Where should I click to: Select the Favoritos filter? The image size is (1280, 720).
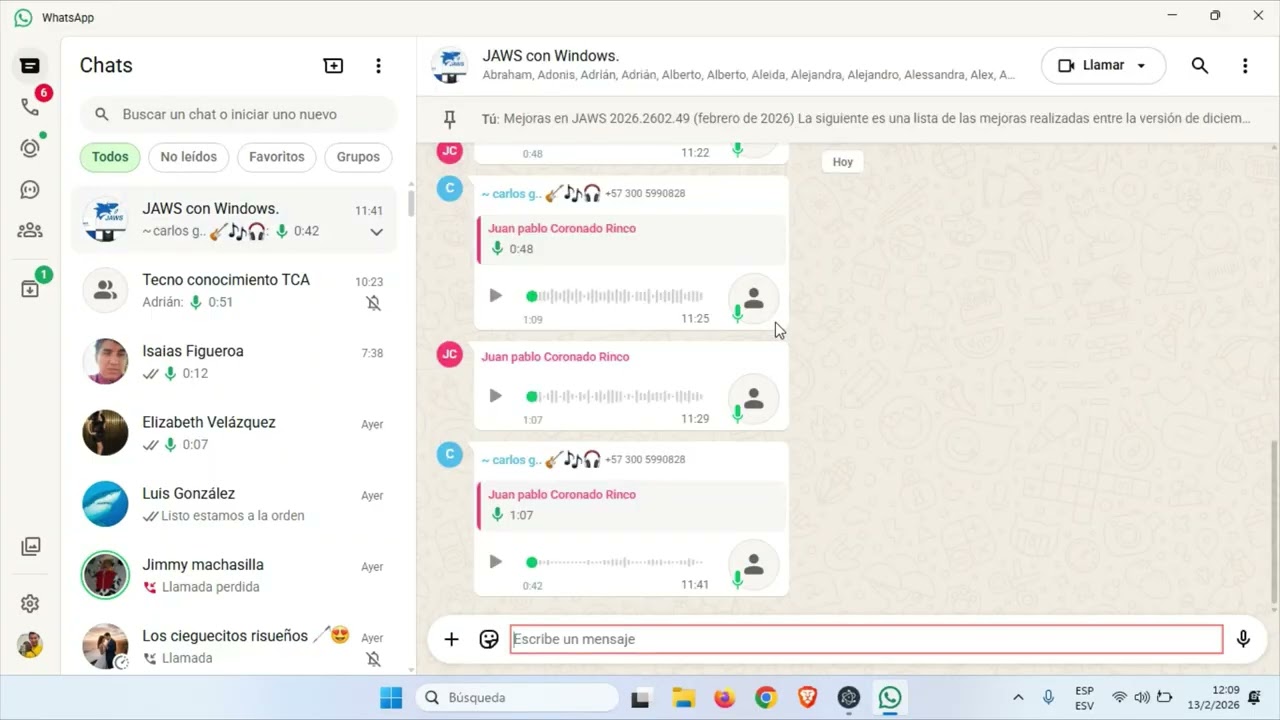pos(277,157)
